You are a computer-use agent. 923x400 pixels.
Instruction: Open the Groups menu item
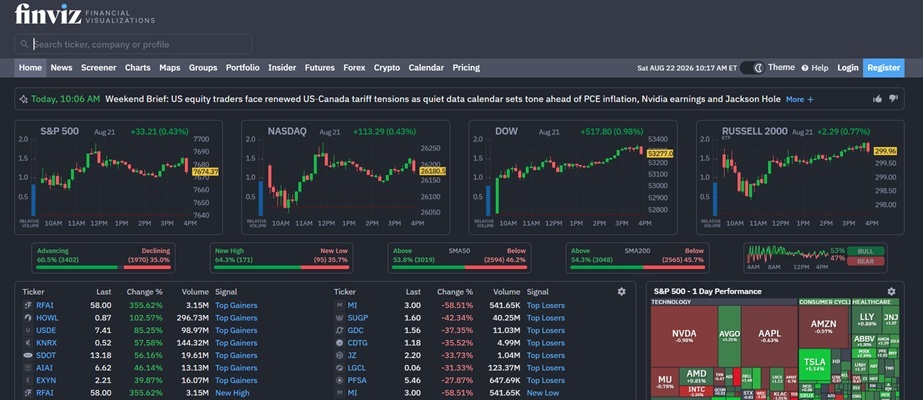[x=202, y=68]
